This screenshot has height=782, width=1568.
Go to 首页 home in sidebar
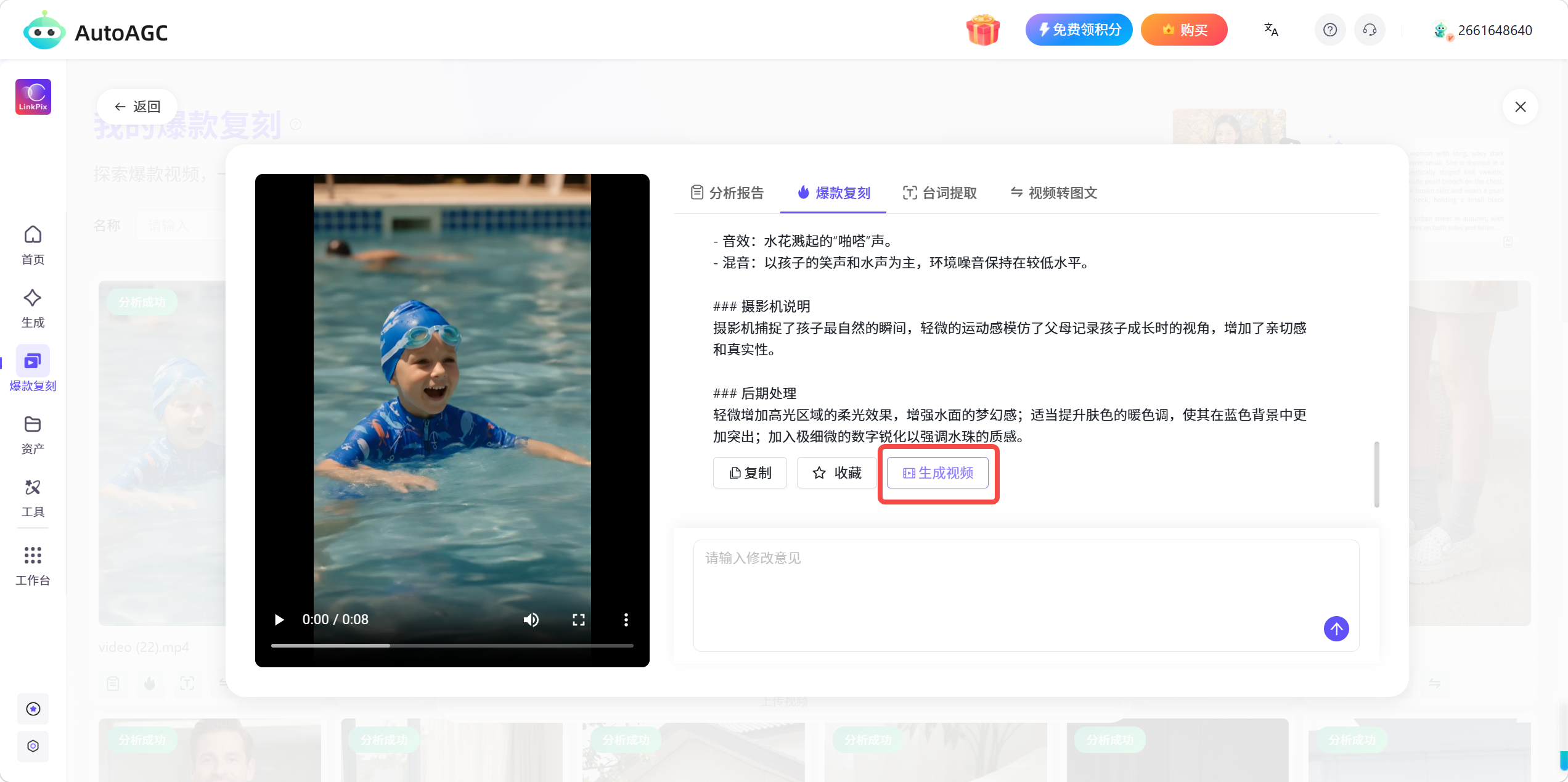coord(33,245)
